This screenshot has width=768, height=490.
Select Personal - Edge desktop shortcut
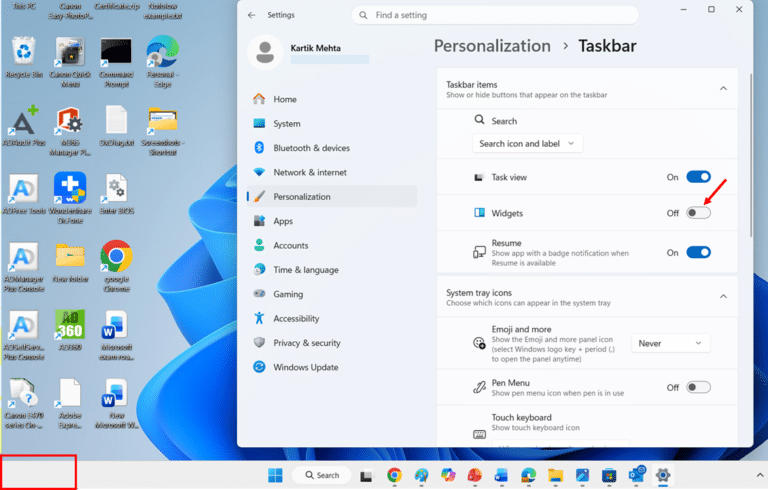pyautogui.click(x=163, y=61)
